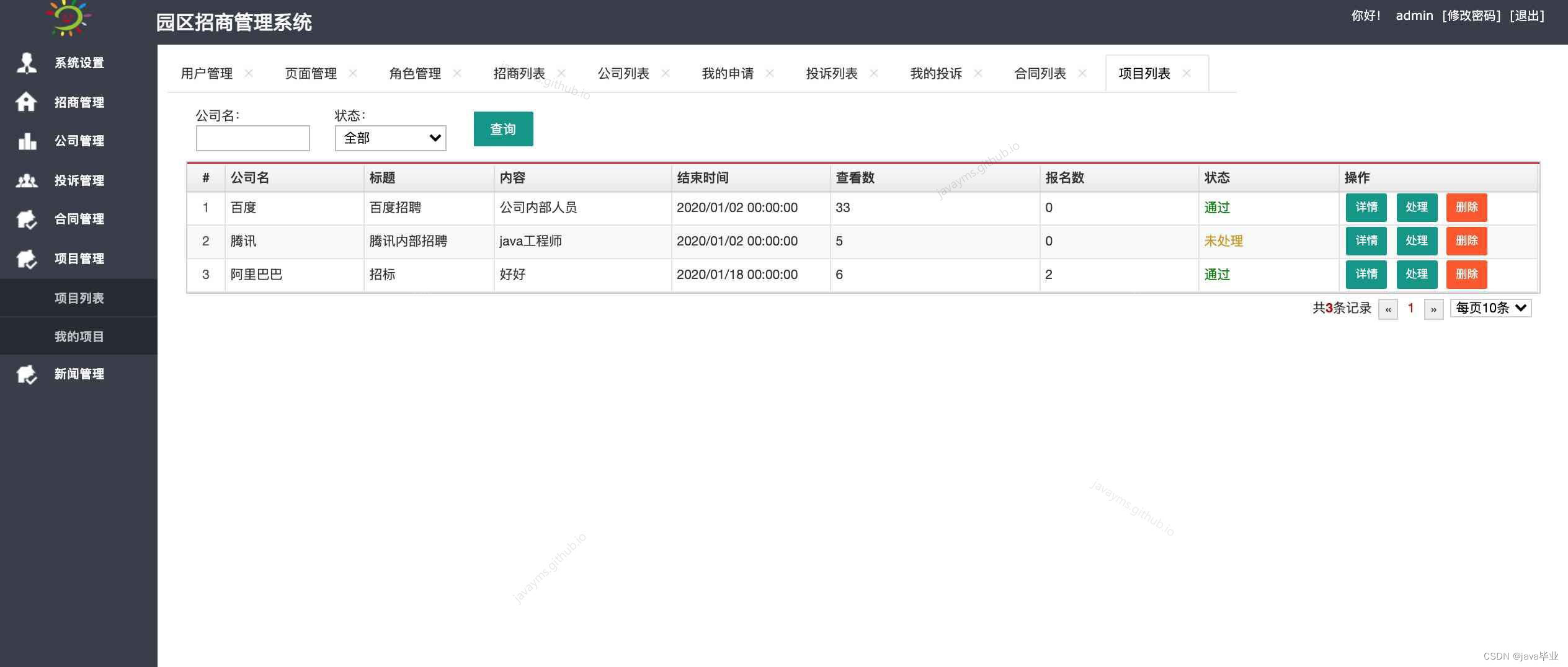Switch to the 合同列表 tab
This screenshot has height=667, width=1568.
coord(1040,73)
